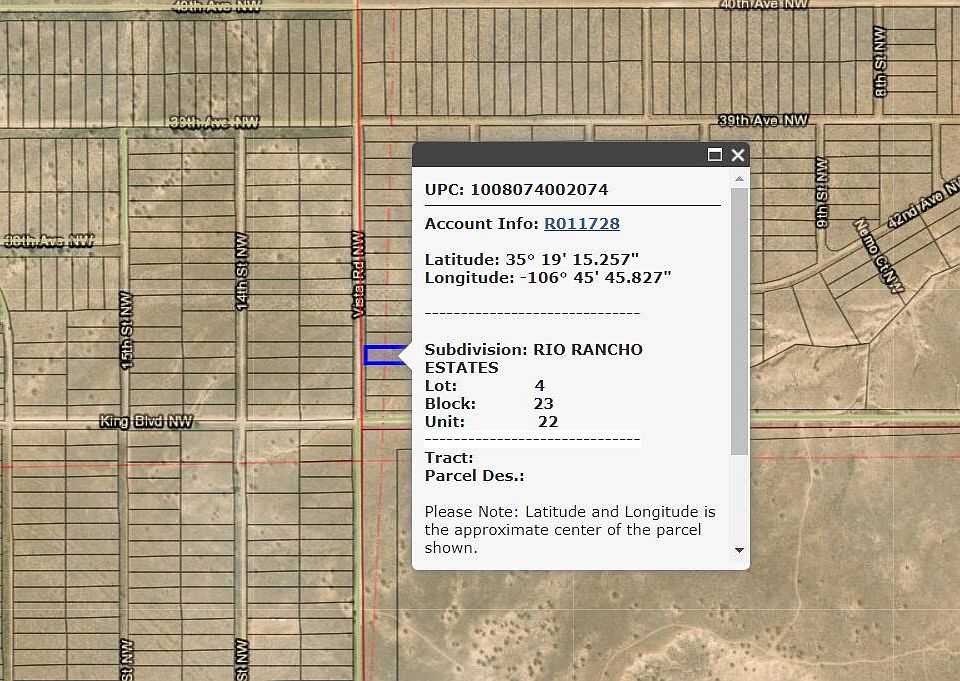The height and width of the screenshot is (681, 960).
Task: Click the 42nd Ave NW street label
Action: point(923,204)
